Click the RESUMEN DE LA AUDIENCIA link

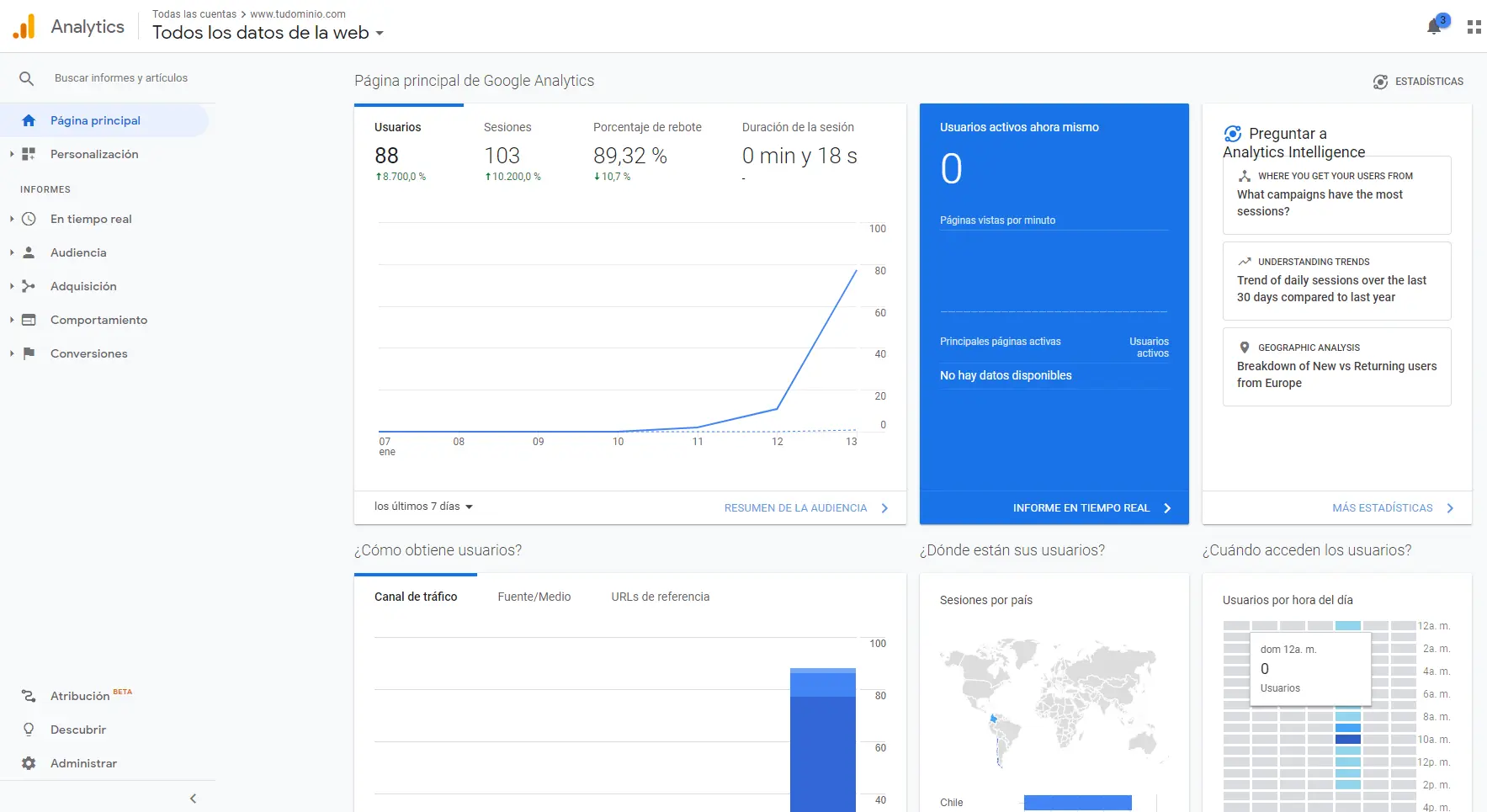795,508
